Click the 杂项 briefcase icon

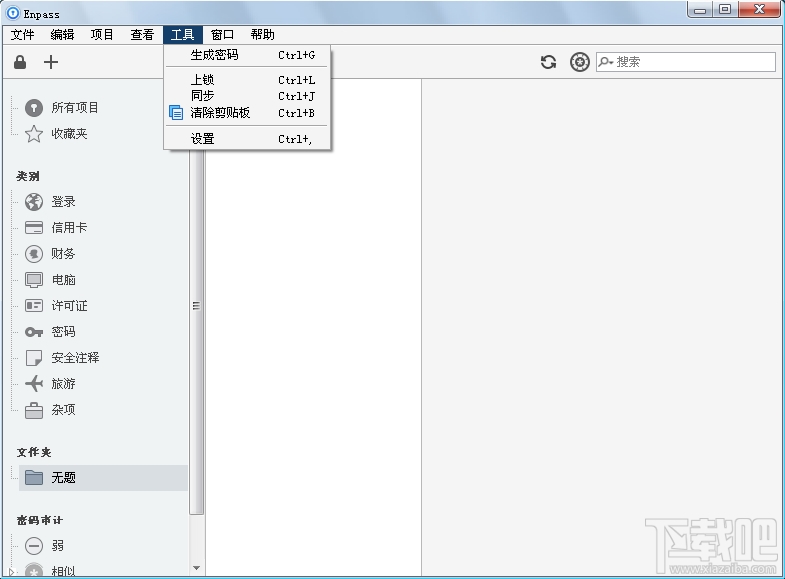[x=34, y=410]
